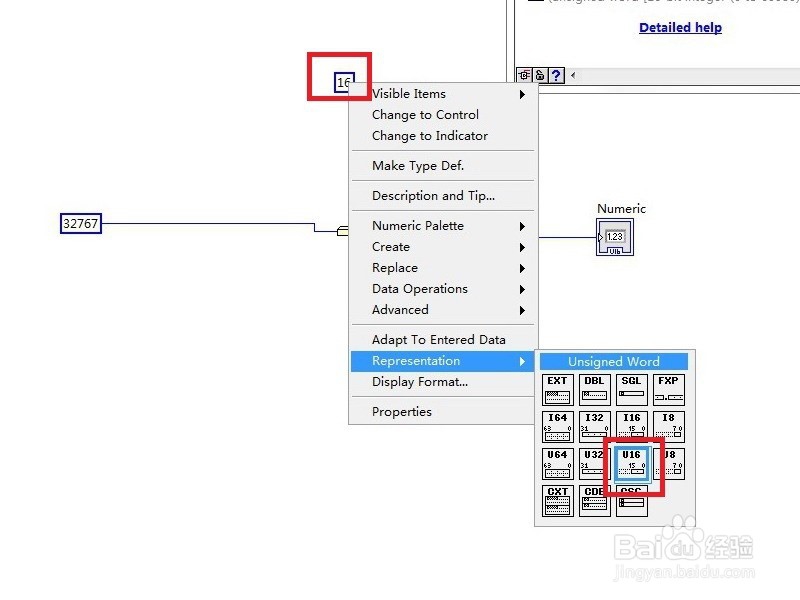Choose the CXT complex extended representation
Image resolution: width=800 pixels, height=600 pixels.
[558, 501]
